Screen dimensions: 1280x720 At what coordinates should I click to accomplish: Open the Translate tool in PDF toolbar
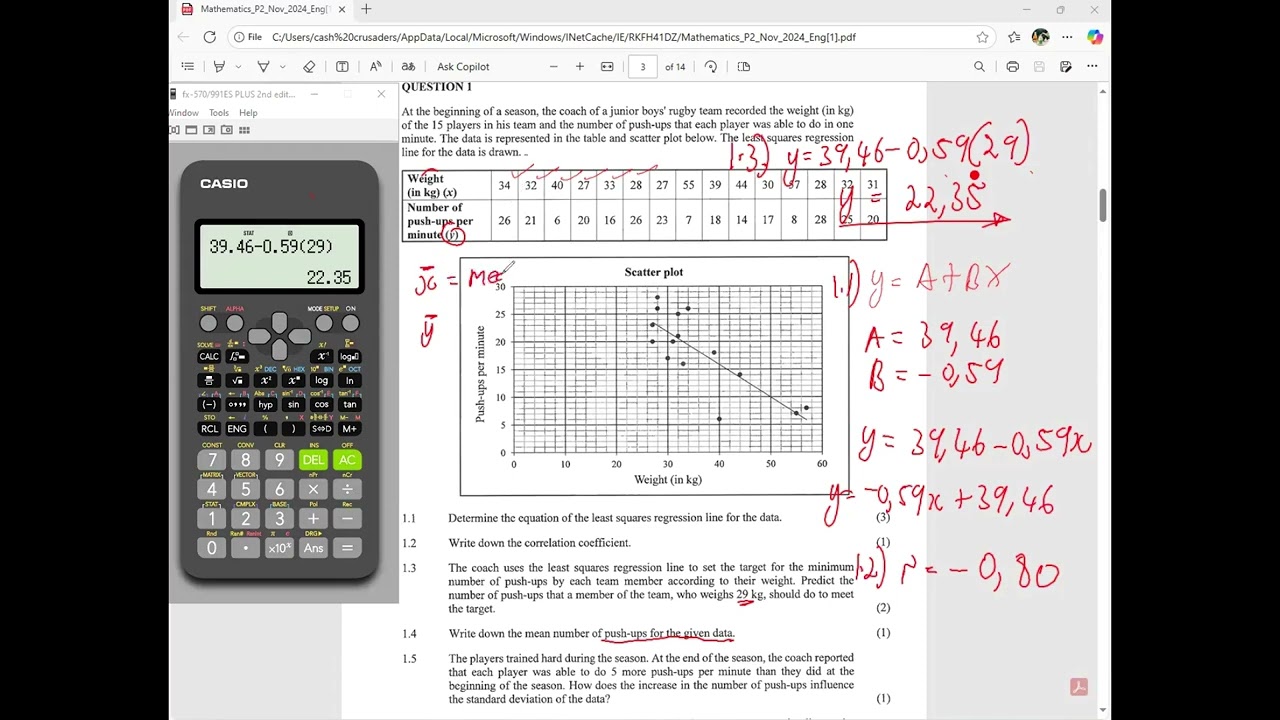[x=408, y=67]
